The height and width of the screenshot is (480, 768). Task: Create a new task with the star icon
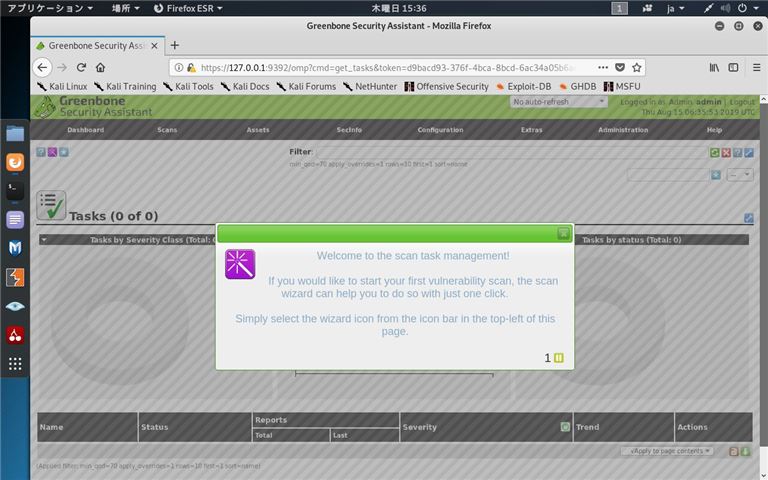pos(64,152)
